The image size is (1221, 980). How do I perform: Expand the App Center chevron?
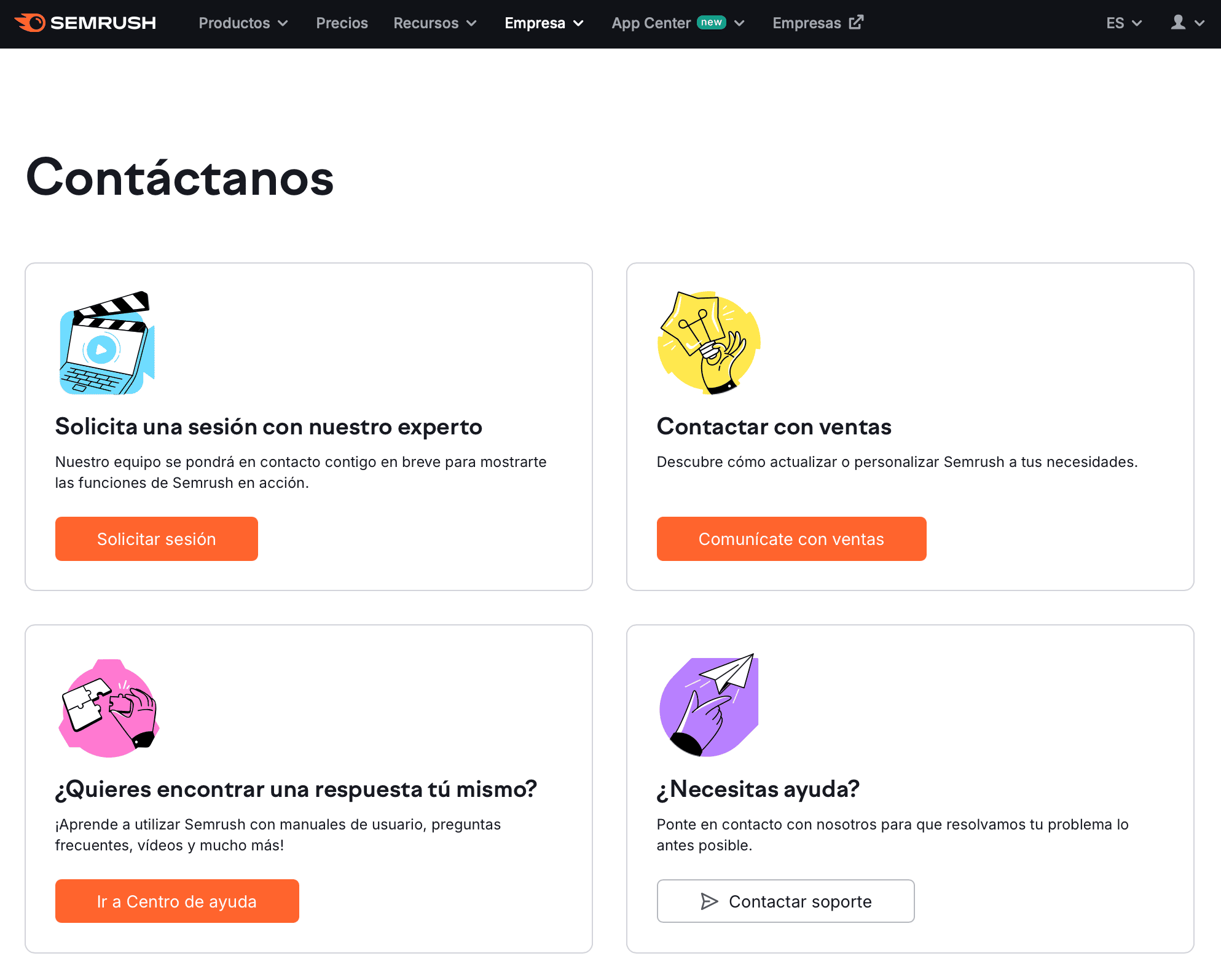pos(739,23)
